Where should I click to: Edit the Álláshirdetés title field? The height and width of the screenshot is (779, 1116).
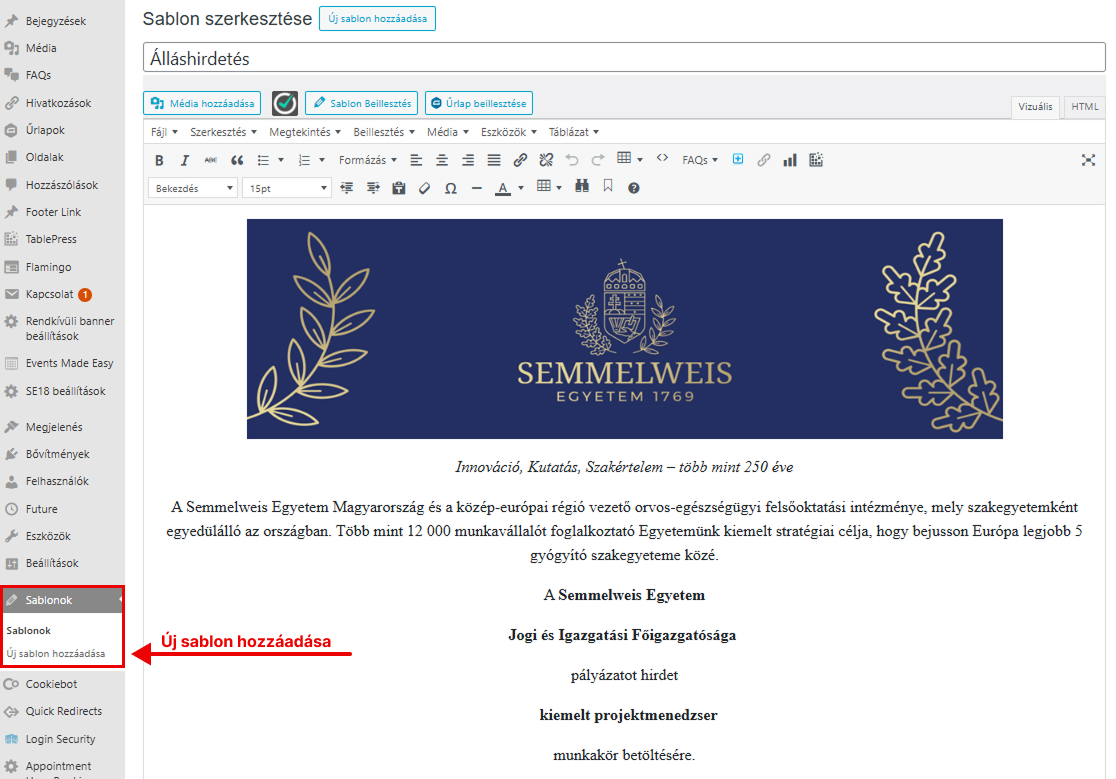(624, 58)
